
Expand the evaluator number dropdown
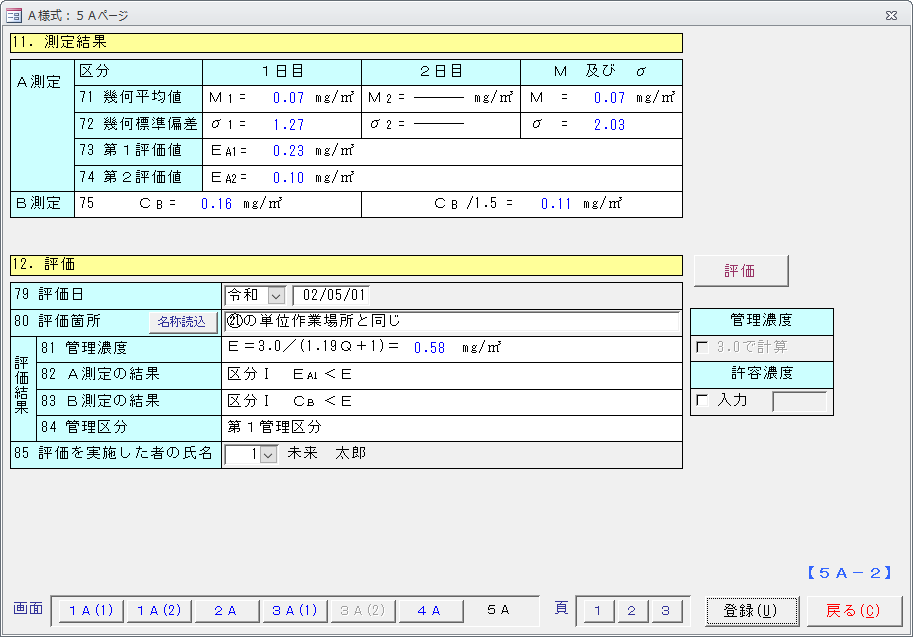point(268,455)
